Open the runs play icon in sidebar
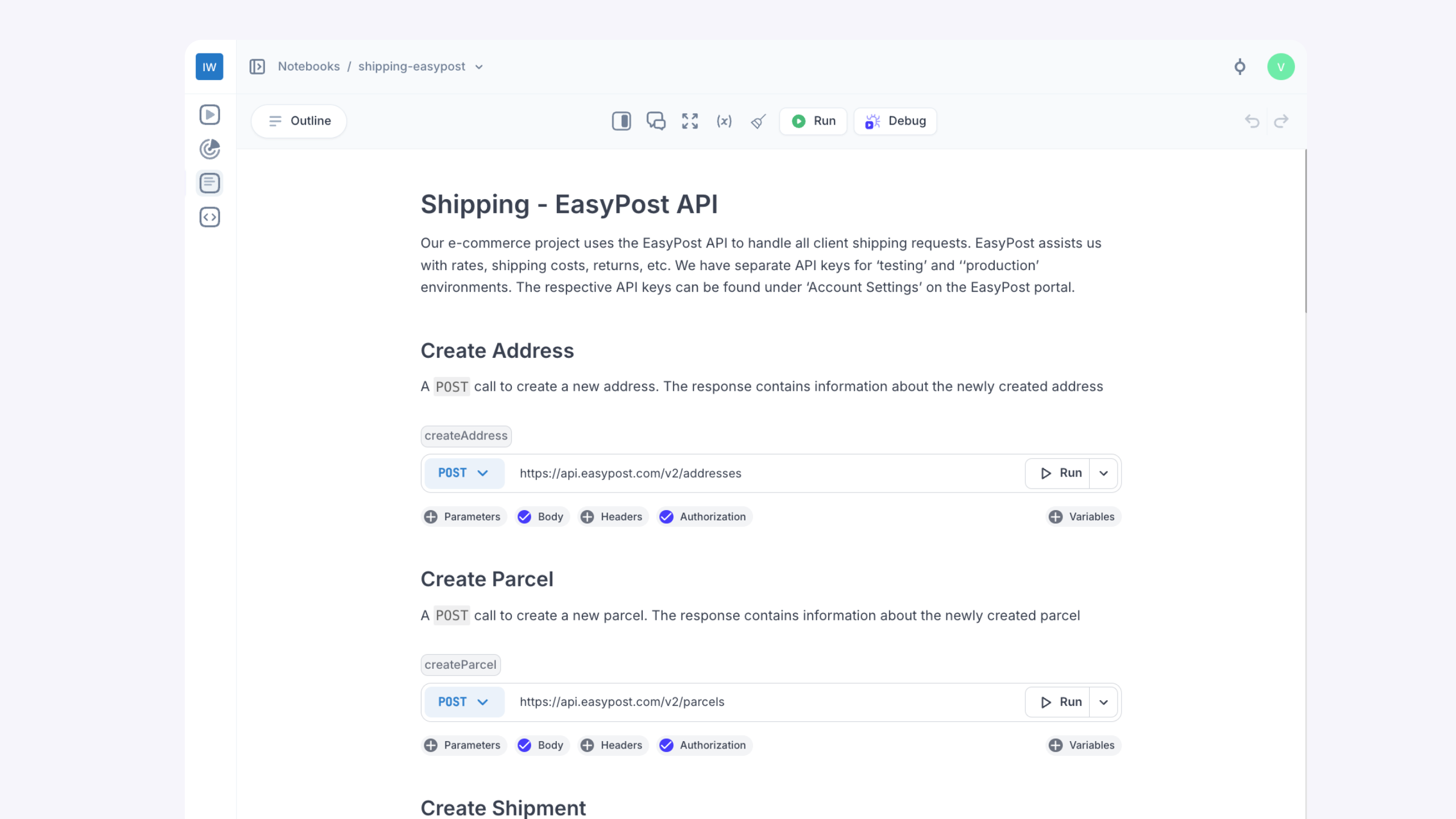 pyautogui.click(x=209, y=114)
